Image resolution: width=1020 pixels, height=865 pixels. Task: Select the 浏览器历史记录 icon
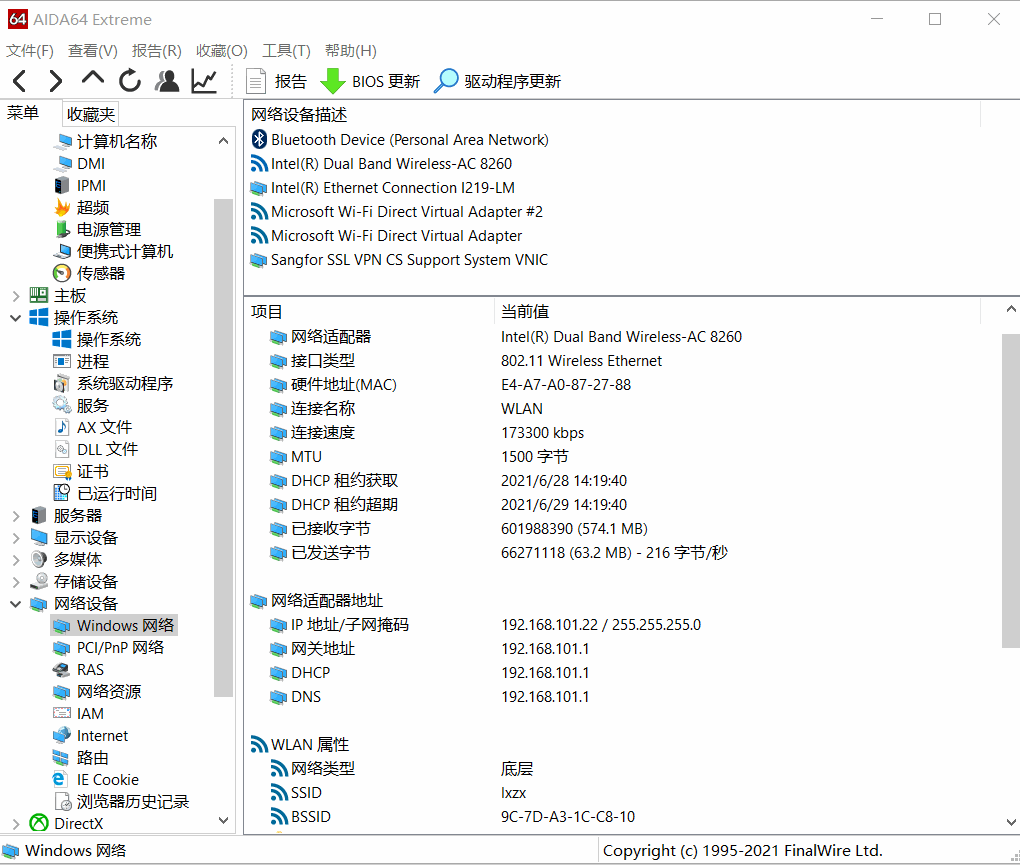pos(62,802)
